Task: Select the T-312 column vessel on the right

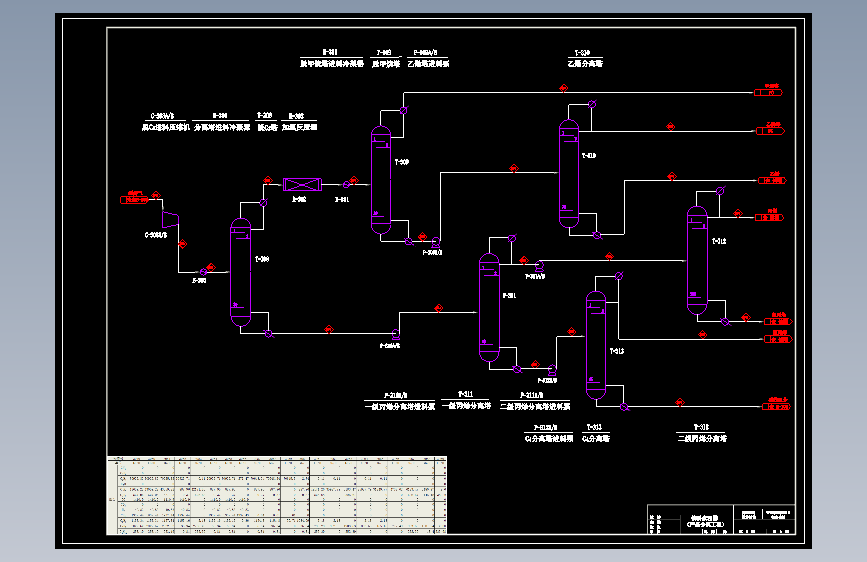Action: pos(697,261)
